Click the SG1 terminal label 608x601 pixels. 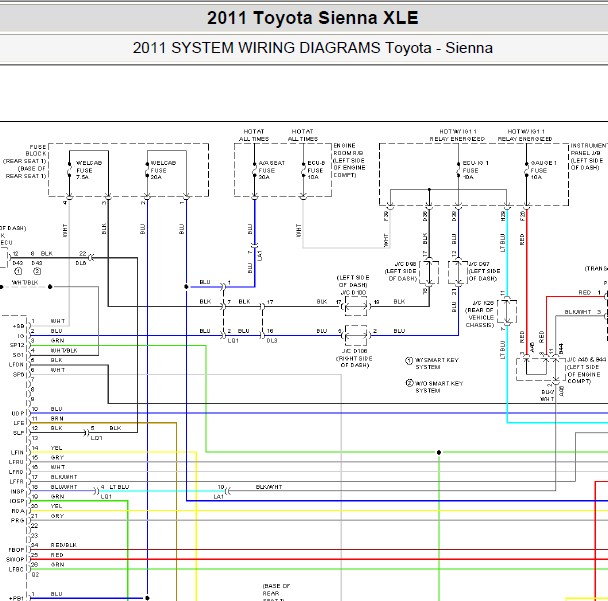point(18,355)
